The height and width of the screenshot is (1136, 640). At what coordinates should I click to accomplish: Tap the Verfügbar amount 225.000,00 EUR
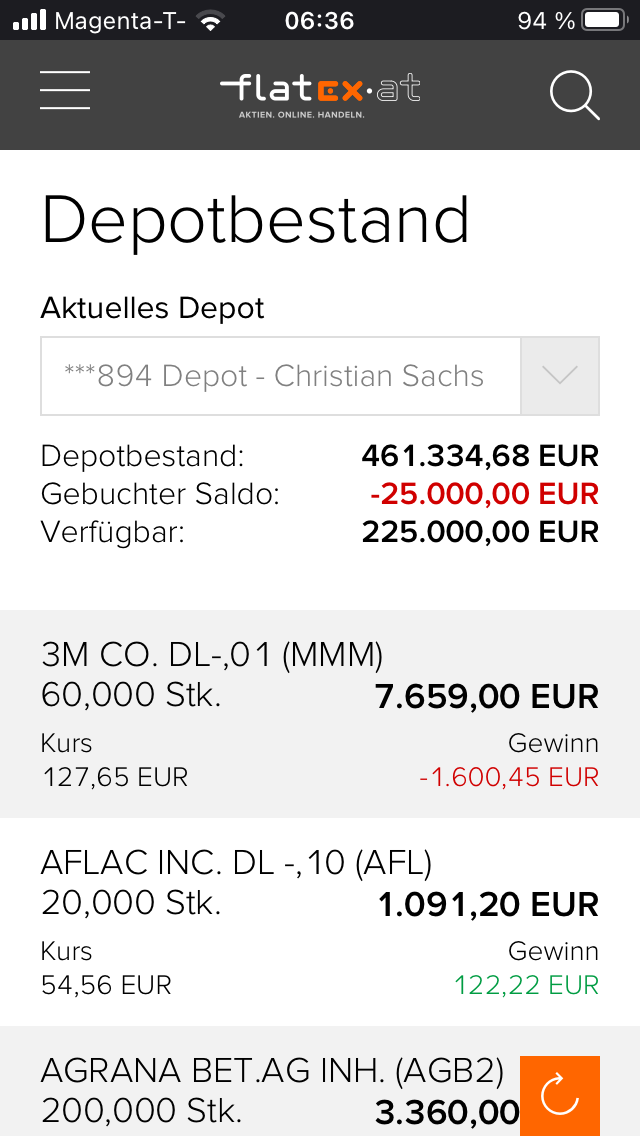(x=480, y=531)
